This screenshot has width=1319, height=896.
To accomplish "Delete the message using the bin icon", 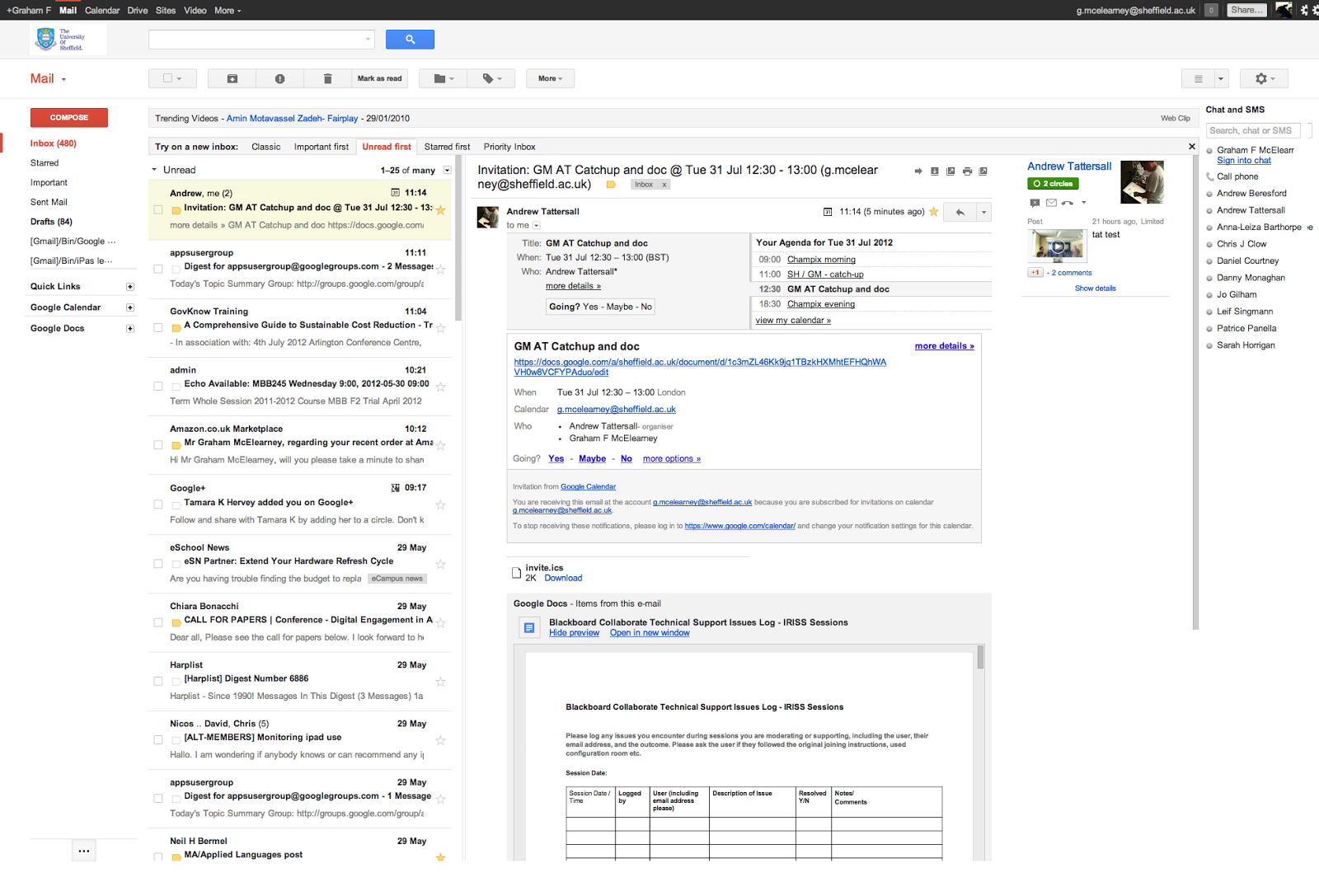I will coord(327,78).
